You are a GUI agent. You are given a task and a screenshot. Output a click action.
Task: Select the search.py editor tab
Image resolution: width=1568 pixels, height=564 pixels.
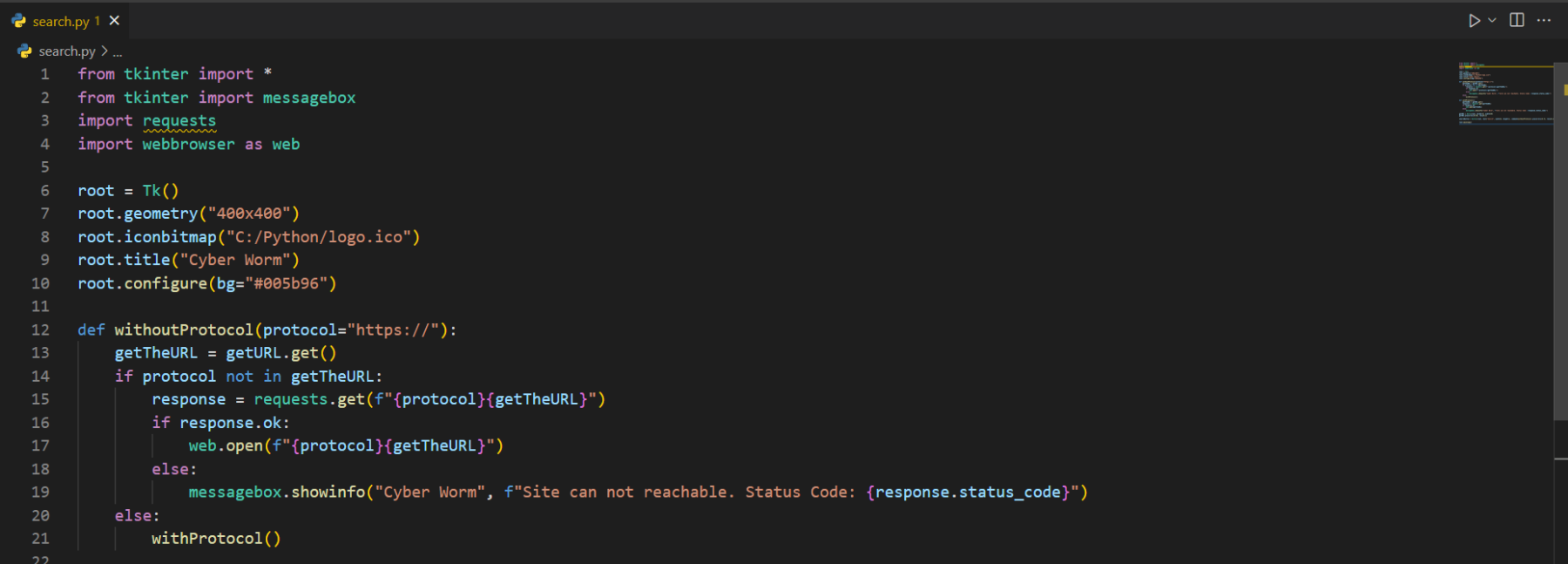[61, 21]
